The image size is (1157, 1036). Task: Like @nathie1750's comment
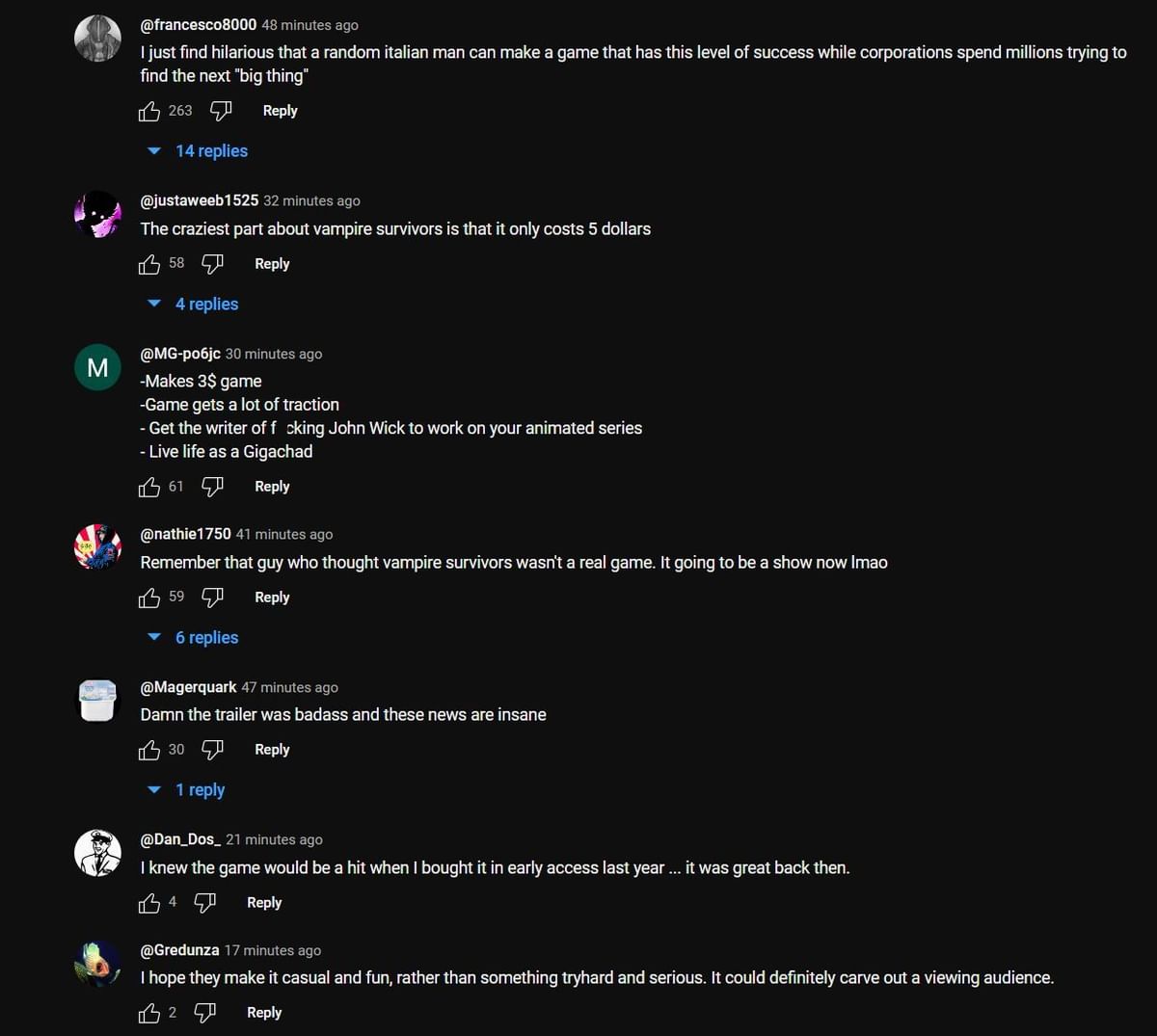pyautogui.click(x=149, y=598)
